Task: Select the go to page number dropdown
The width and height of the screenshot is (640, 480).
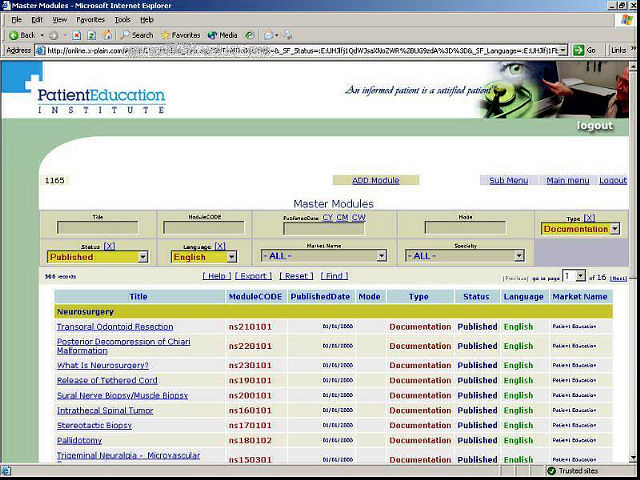Action: (573, 276)
